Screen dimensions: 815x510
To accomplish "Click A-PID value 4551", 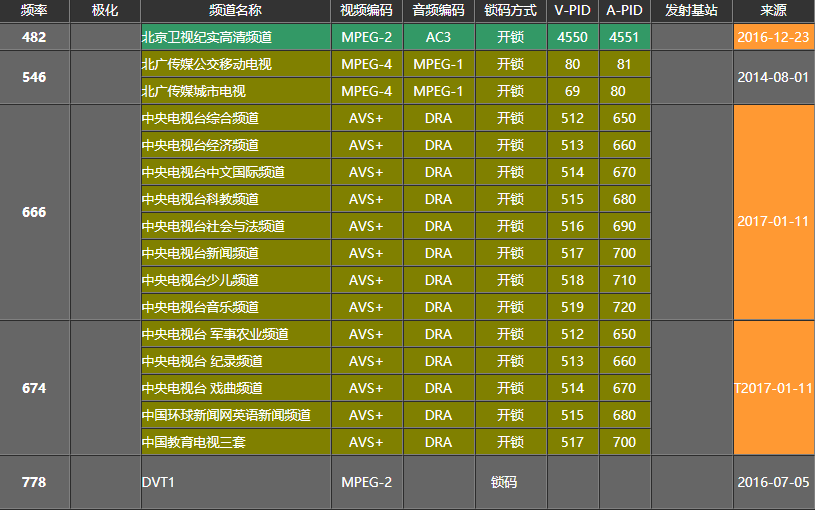I will pyautogui.click(x=624, y=37).
